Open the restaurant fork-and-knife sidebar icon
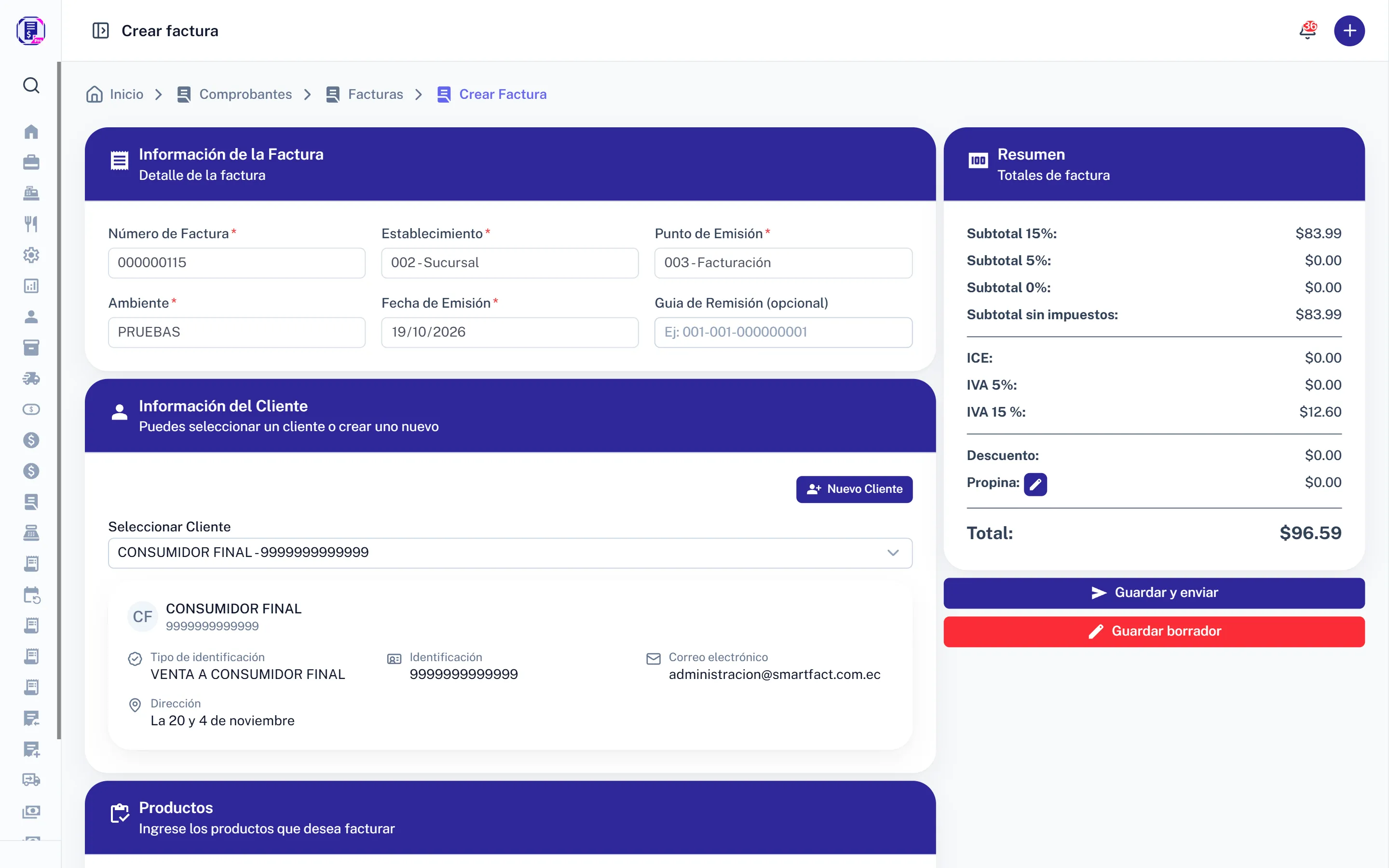The width and height of the screenshot is (1389, 868). click(x=31, y=224)
